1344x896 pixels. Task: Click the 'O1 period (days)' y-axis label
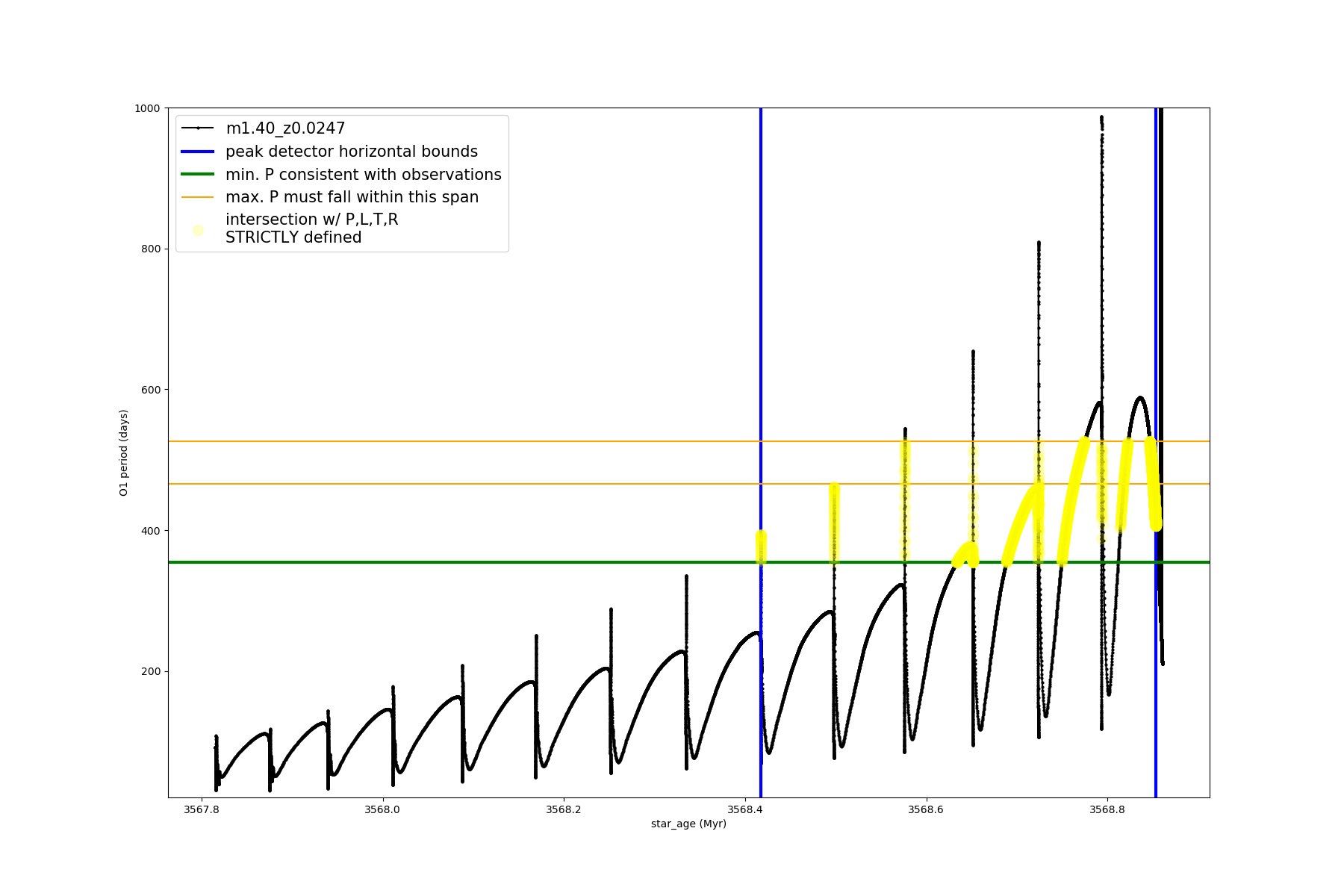click(124, 452)
